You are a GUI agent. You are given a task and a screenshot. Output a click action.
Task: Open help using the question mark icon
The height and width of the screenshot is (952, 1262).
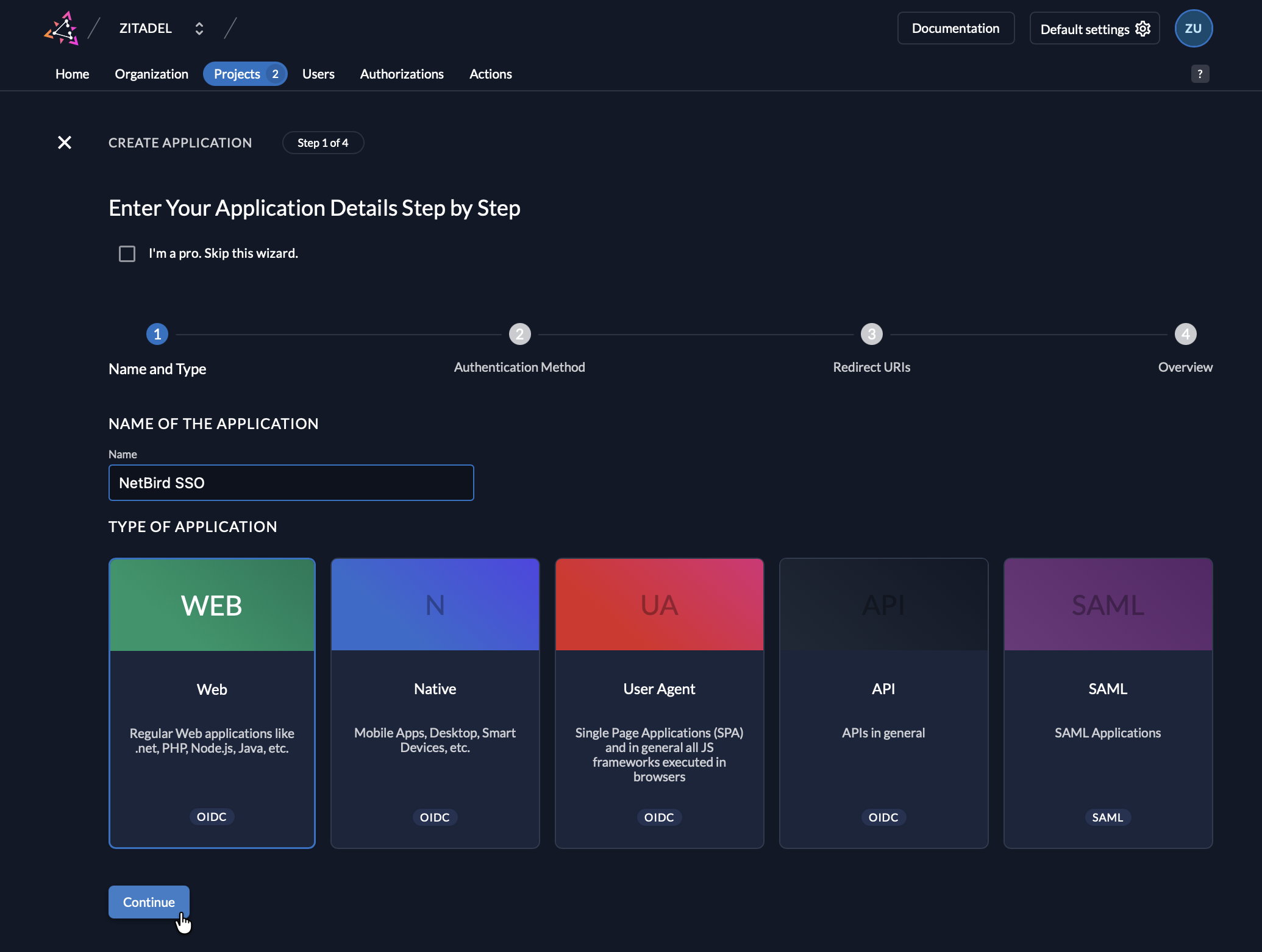coord(1200,73)
